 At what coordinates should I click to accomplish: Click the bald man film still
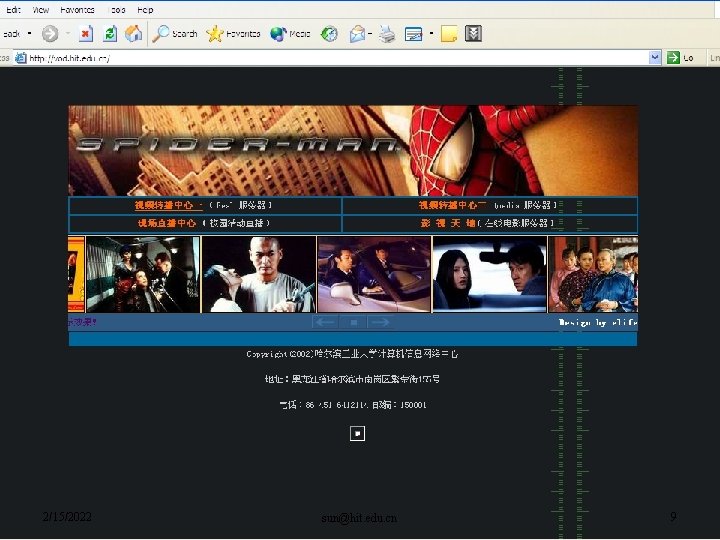click(259, 275)
